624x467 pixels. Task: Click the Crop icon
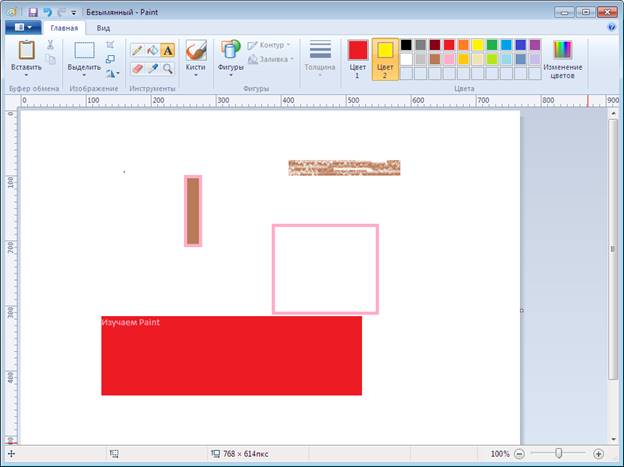tap(110, 45)
